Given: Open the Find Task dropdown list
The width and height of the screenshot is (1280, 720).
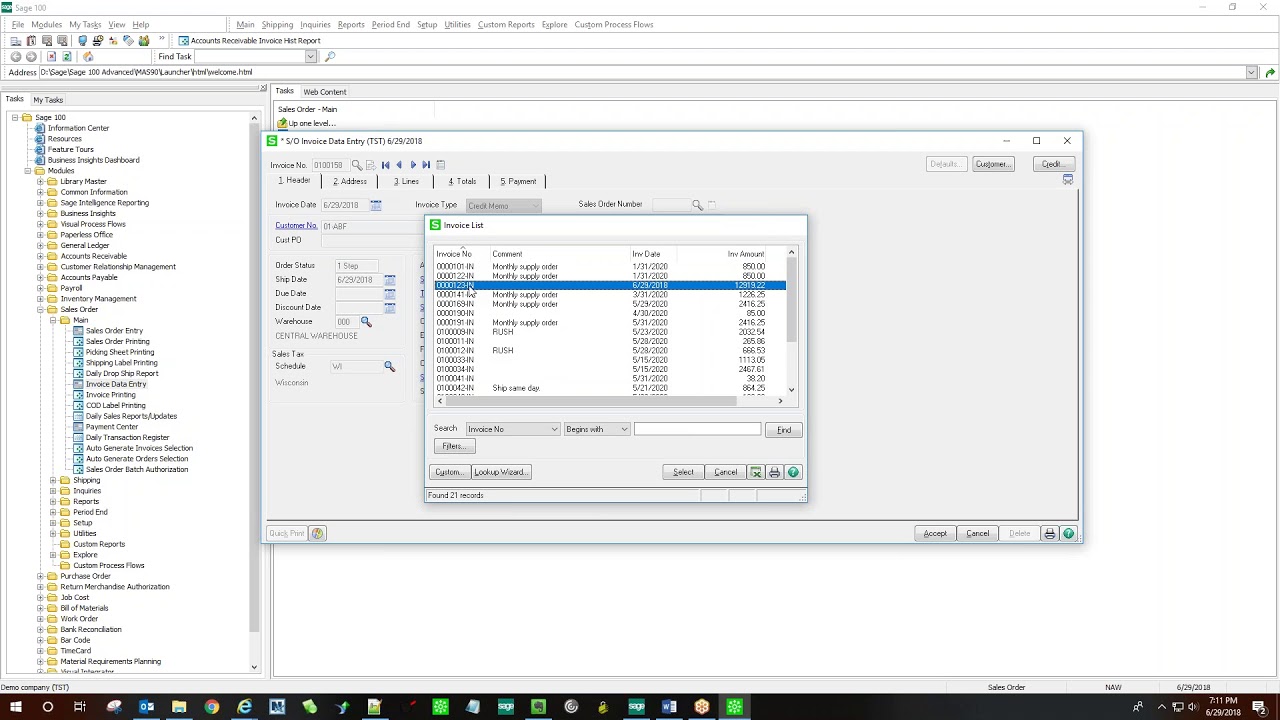Looking at the screenshot, I should (311, 57).
